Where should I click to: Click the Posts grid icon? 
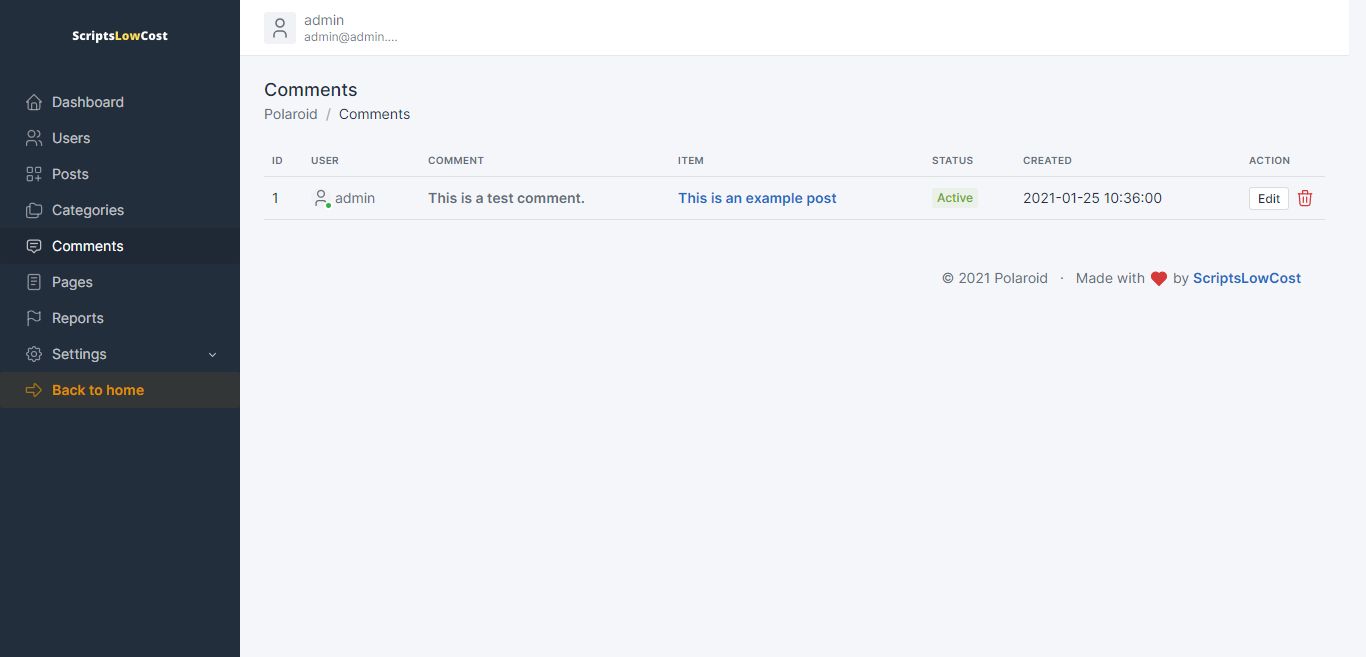34,174
